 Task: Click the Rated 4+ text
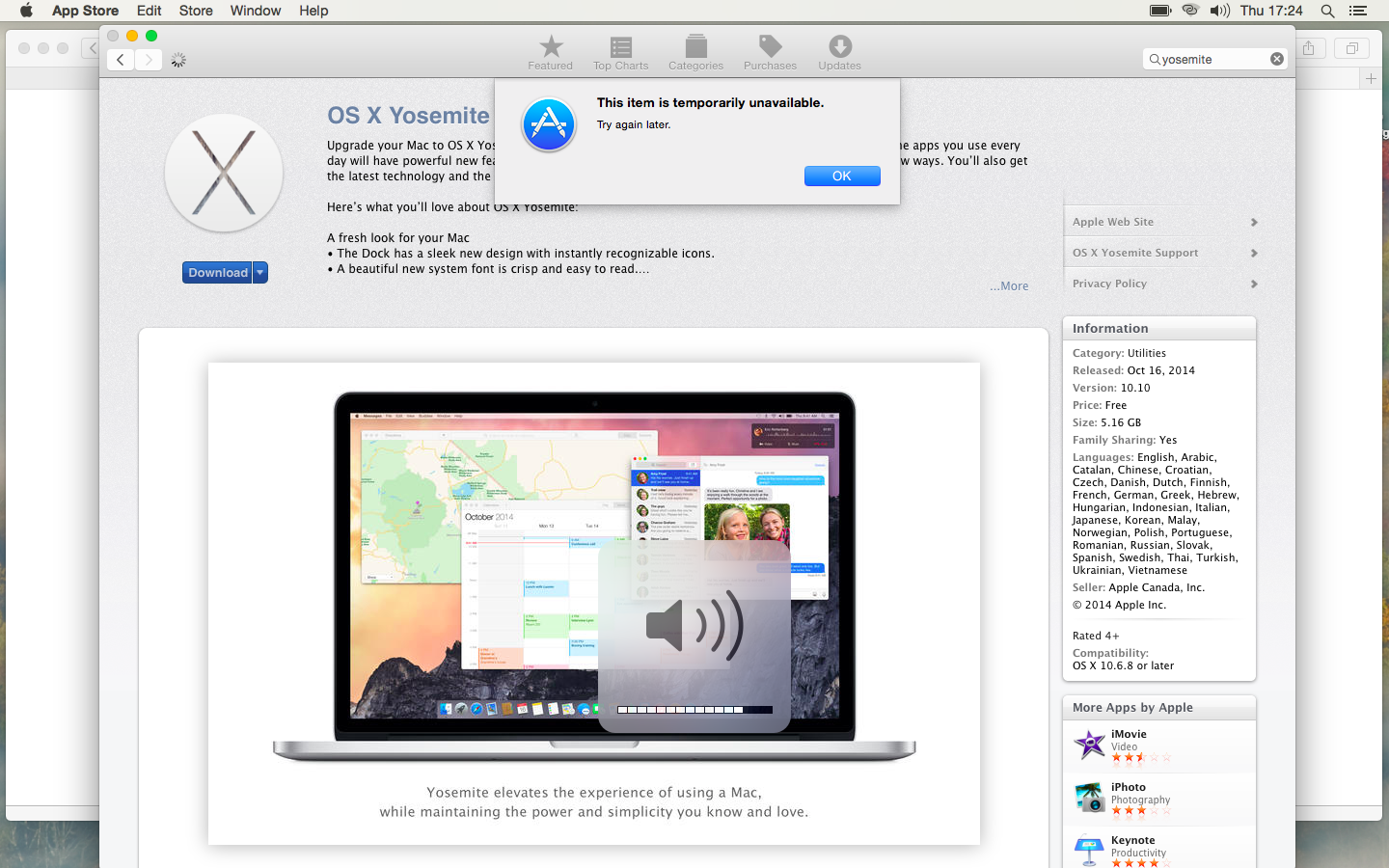(x=1096, y=636)
